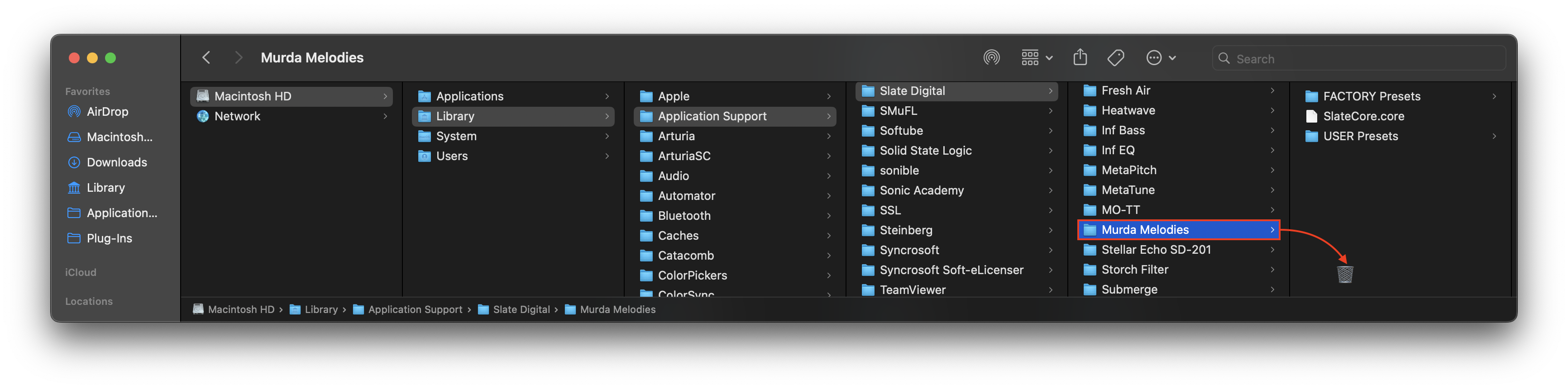The image size is (1568, 389).
Task: Select the Apple folder
Action: 735,97
